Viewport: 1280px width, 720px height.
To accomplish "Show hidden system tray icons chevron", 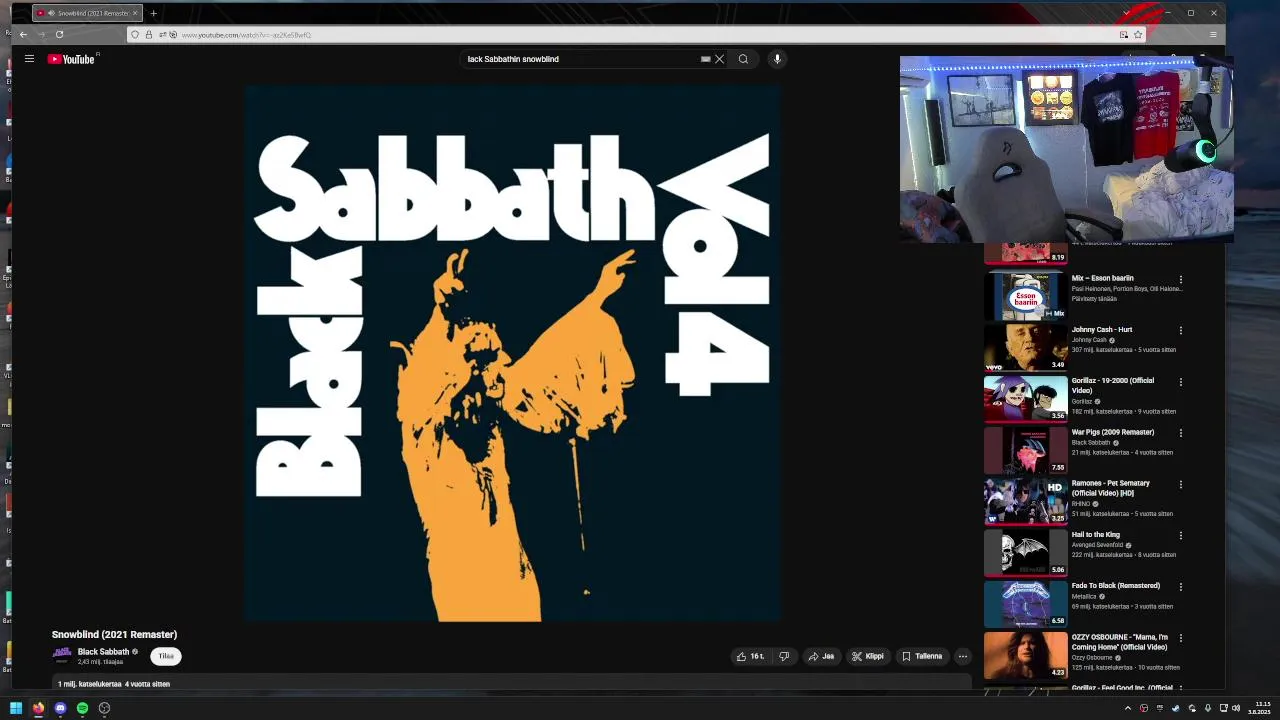I will (1128, 708).
